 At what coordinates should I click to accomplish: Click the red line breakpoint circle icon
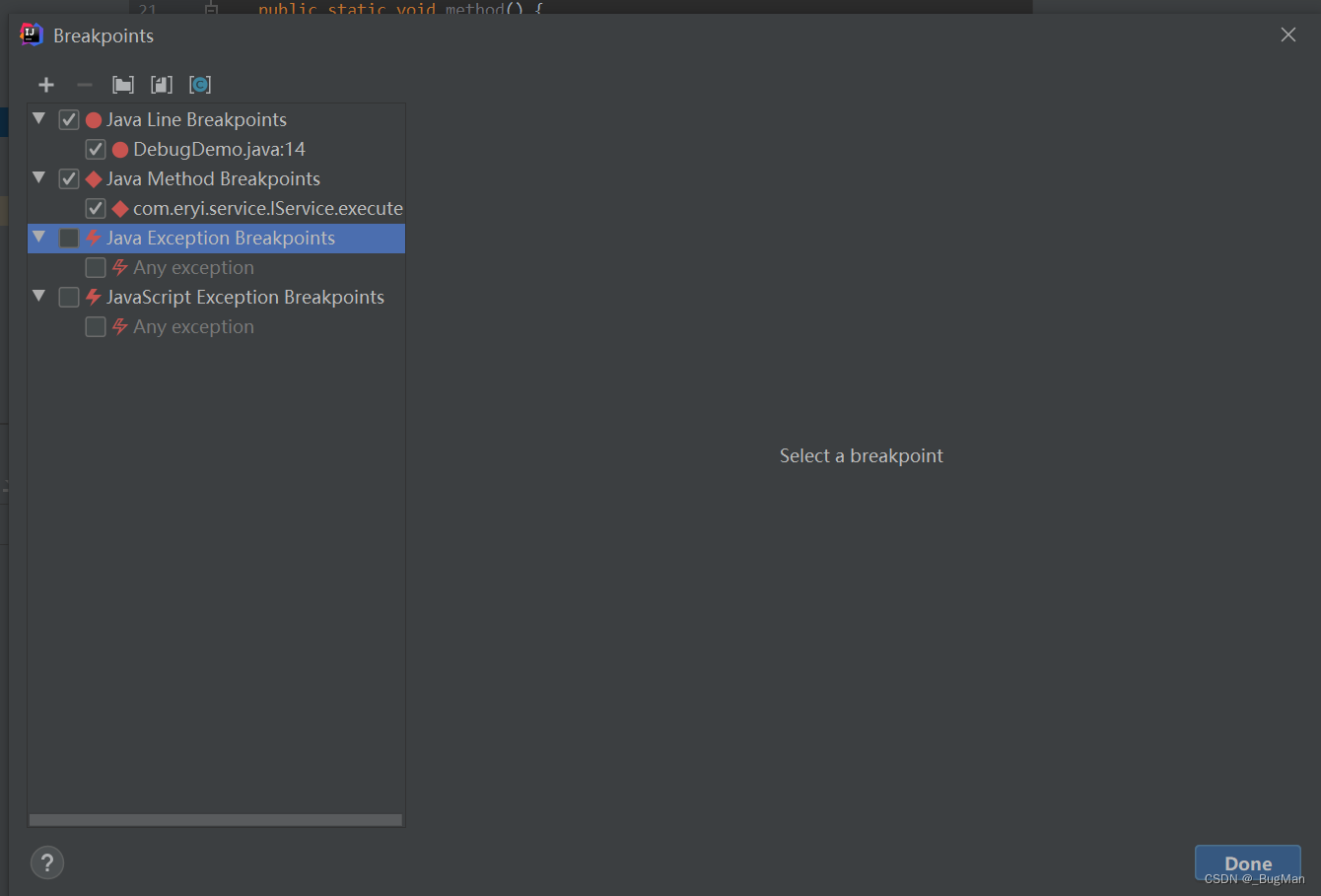[92, 119]
